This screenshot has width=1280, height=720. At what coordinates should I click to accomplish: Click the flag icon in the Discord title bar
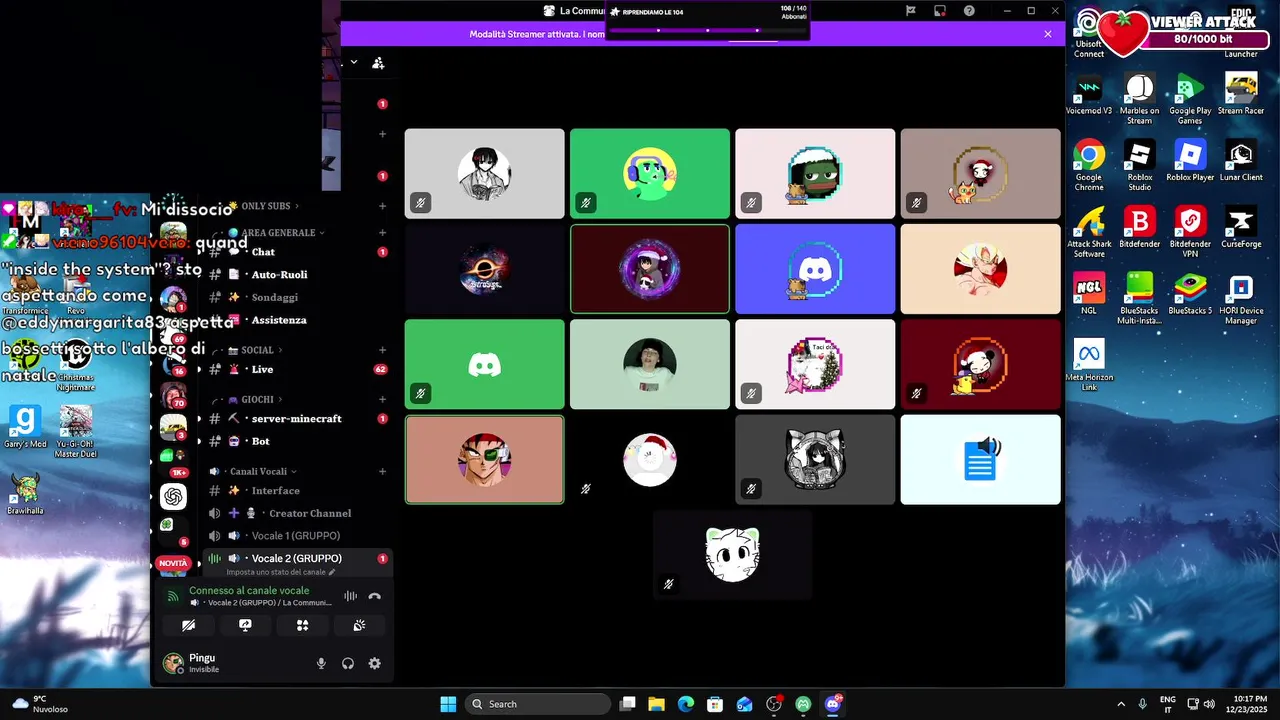point(911,11)
